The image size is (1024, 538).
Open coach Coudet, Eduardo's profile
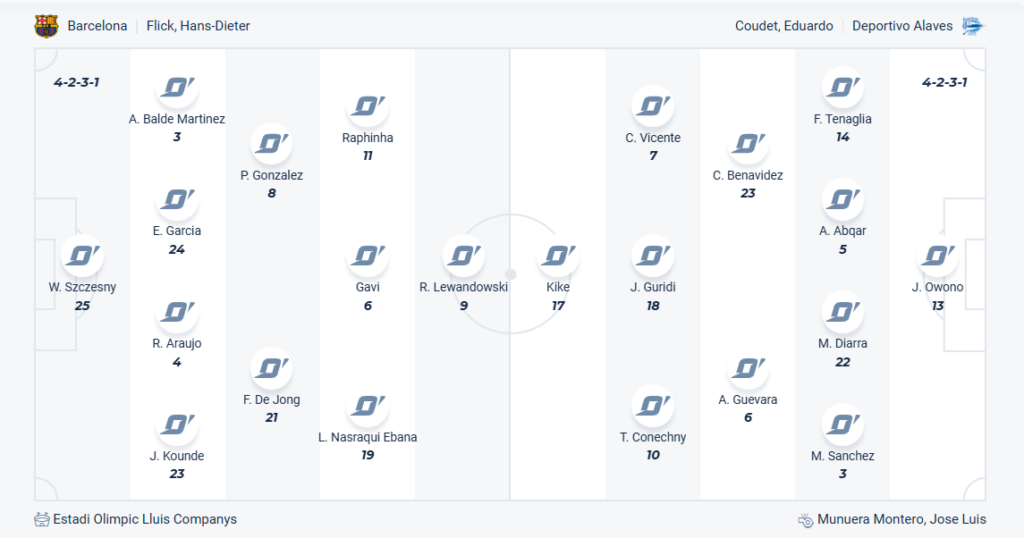tap(783, 26)
